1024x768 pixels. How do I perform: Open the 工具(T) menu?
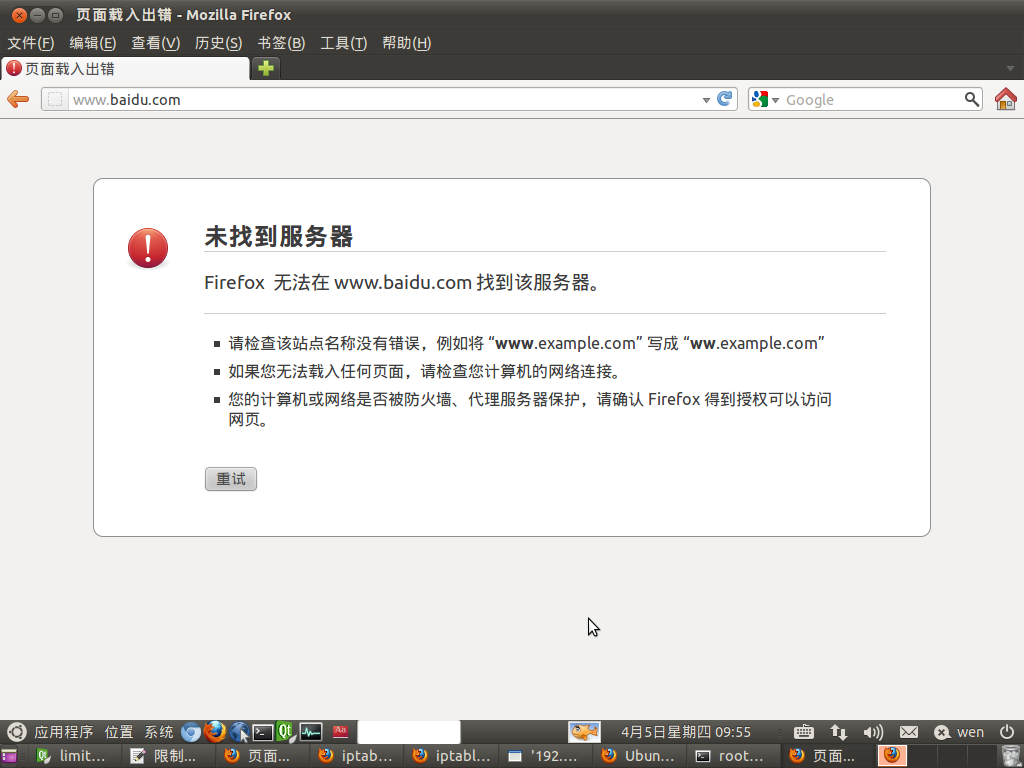click(344, 43)
